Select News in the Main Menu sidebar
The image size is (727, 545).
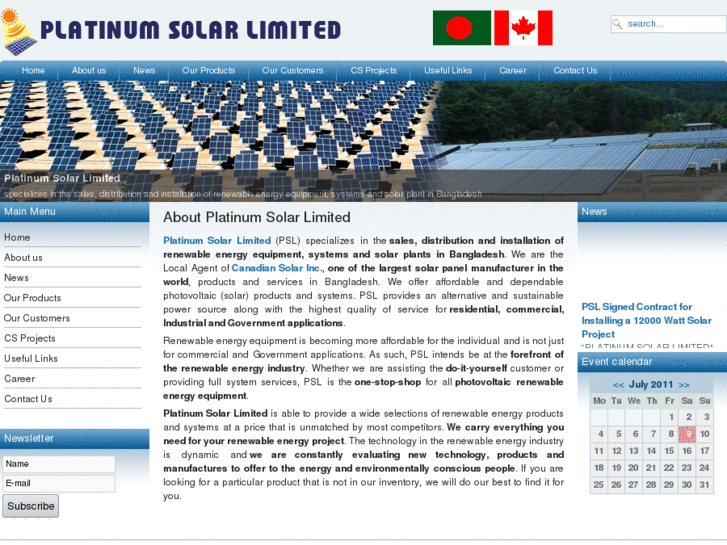tap(72, 278)
